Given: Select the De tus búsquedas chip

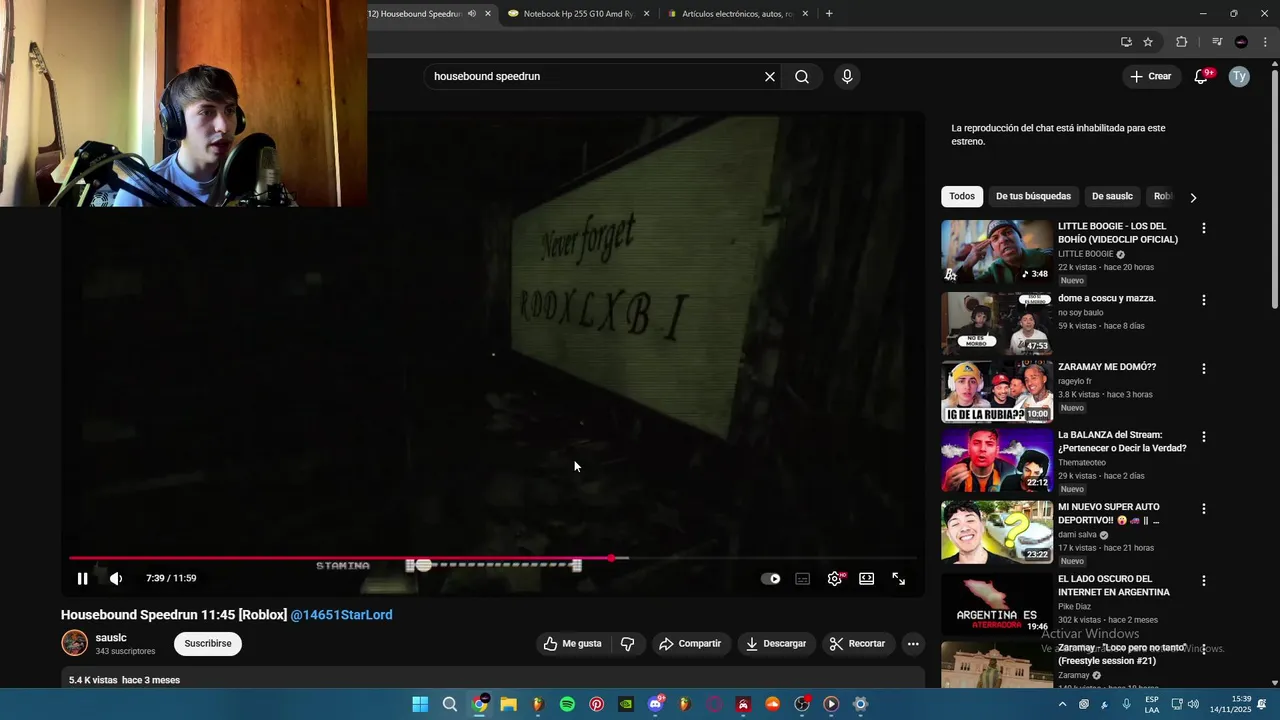Looking at the screenshot, I should 1033,196.
